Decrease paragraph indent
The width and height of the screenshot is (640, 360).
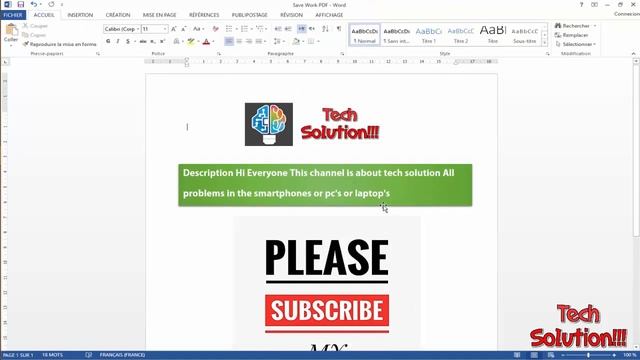(x=278, y=29)
